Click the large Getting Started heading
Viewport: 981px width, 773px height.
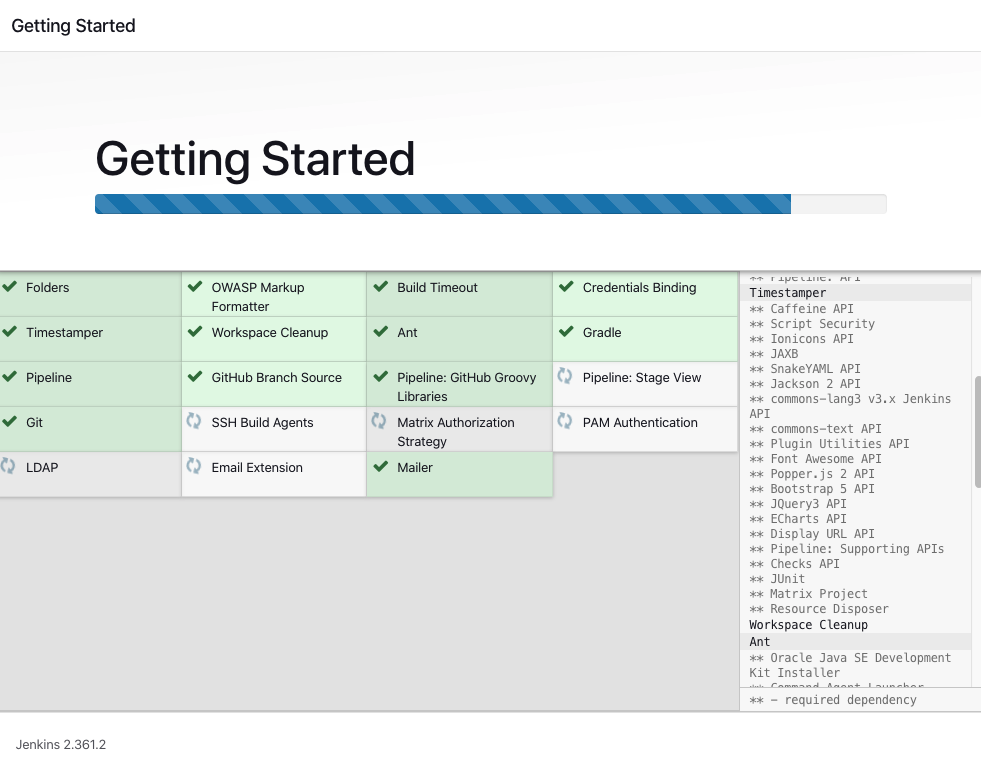click(x=255, y=159)
